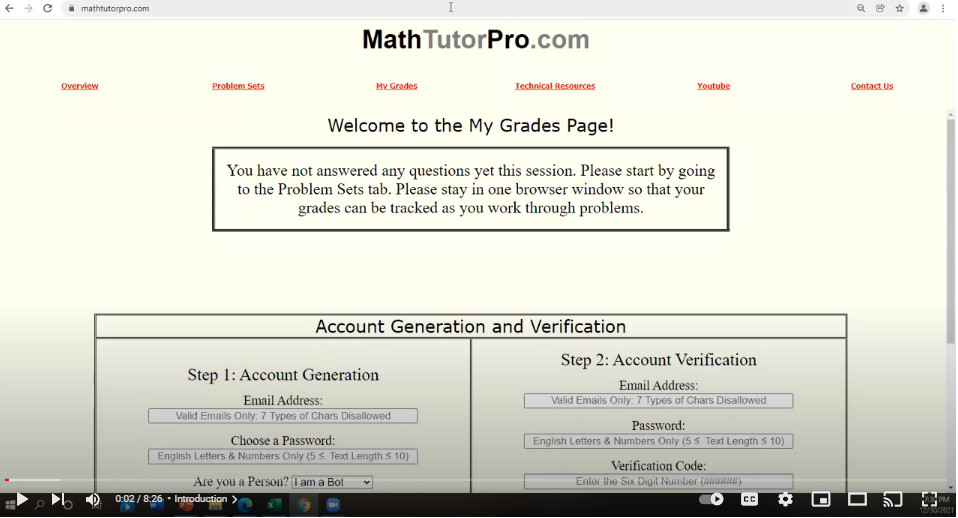Click the browser forward arrow
The image size is (958, 518).
28,9
